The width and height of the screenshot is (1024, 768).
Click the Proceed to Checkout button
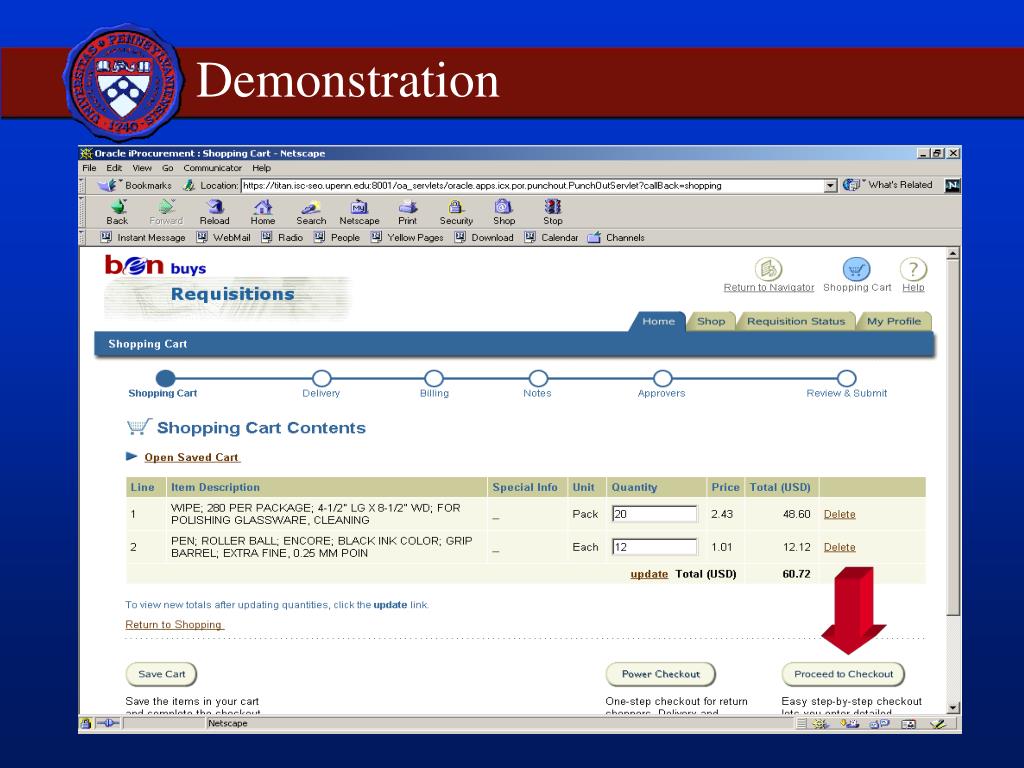coord(844,674)
